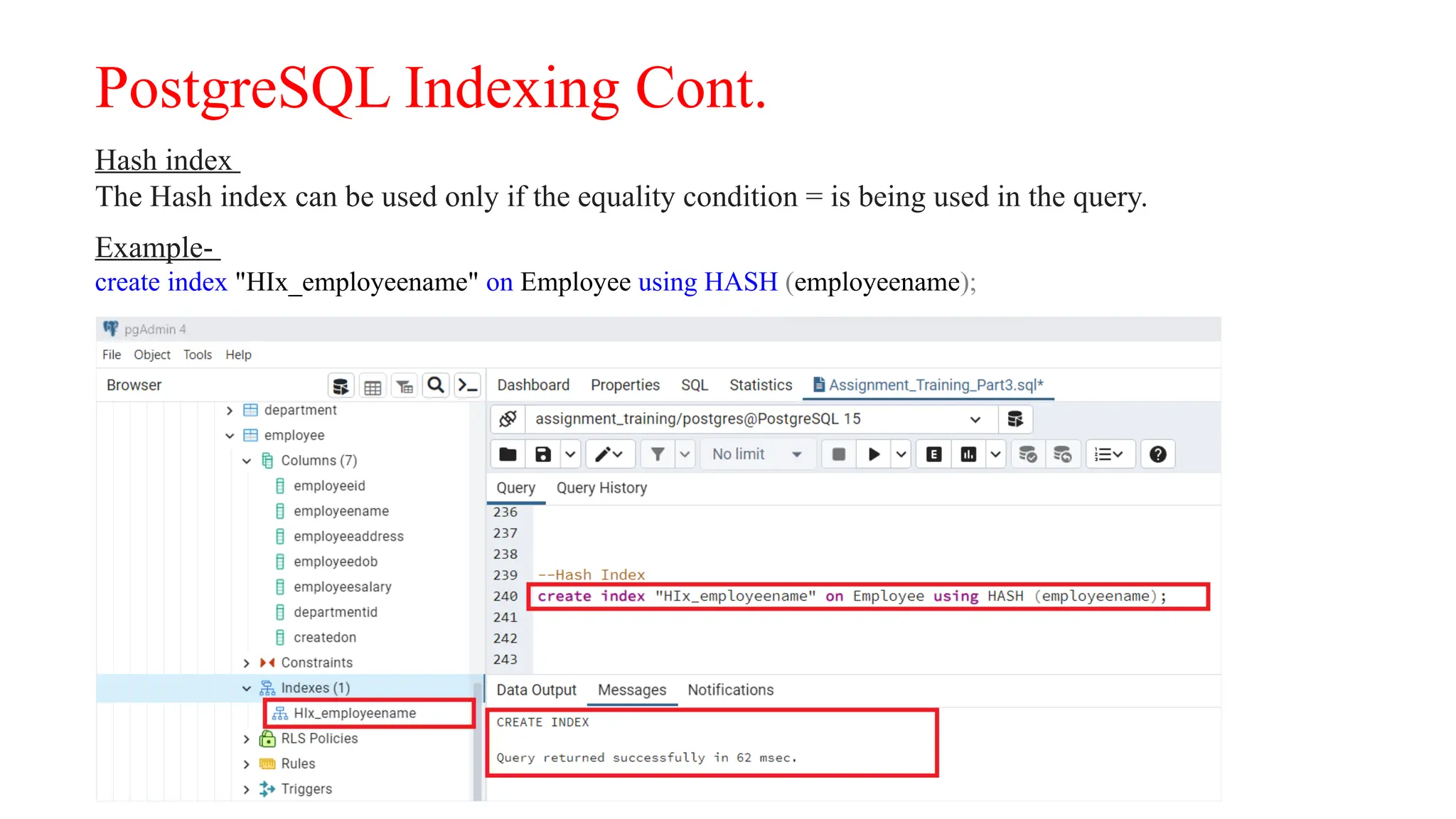The width and height of the screenshot is (1456, 819).
Task: Click the pgAdmin 4 elephant logo
Action: [x=111, y=328]
